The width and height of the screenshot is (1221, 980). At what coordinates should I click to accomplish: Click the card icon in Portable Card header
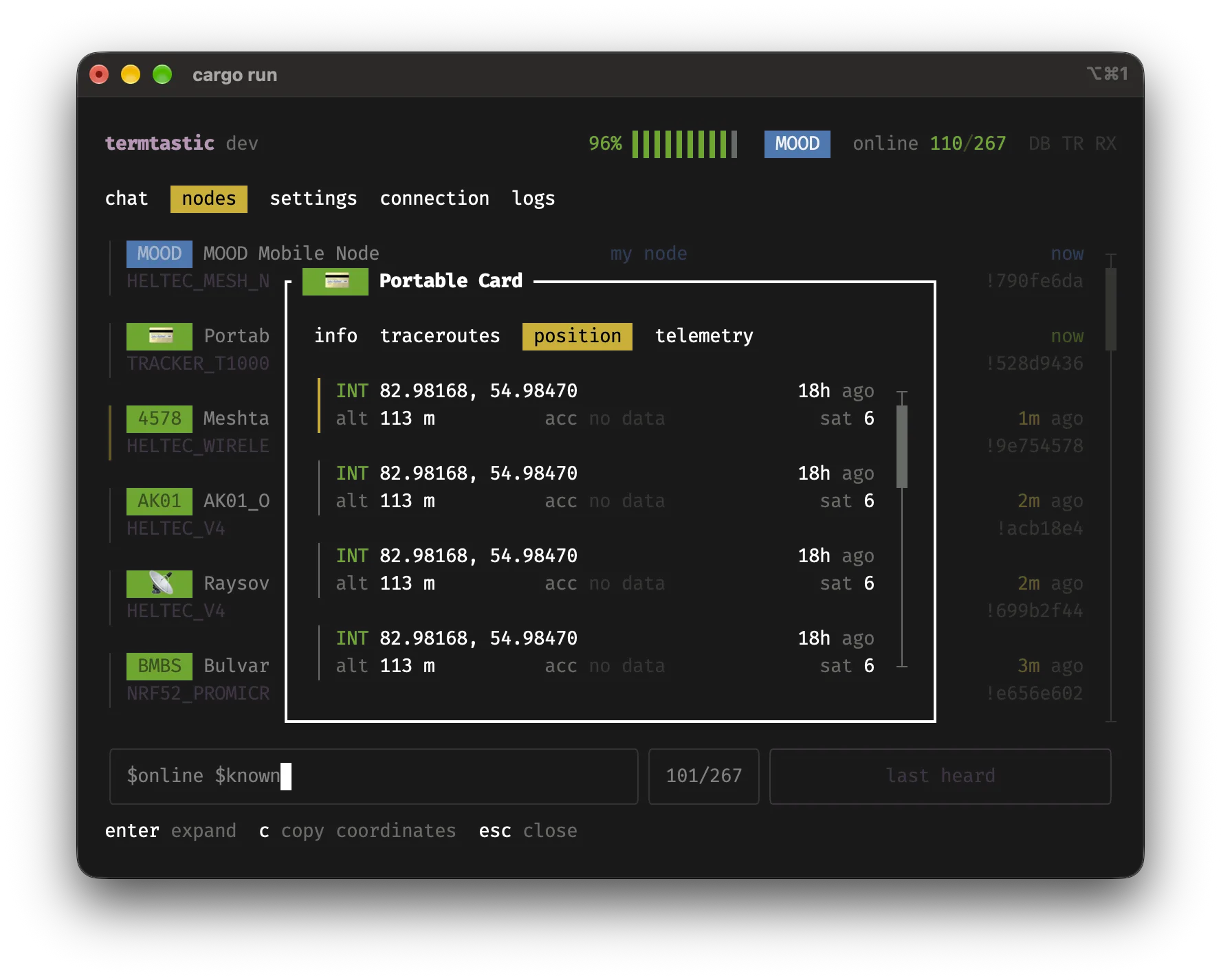(335, 281)
